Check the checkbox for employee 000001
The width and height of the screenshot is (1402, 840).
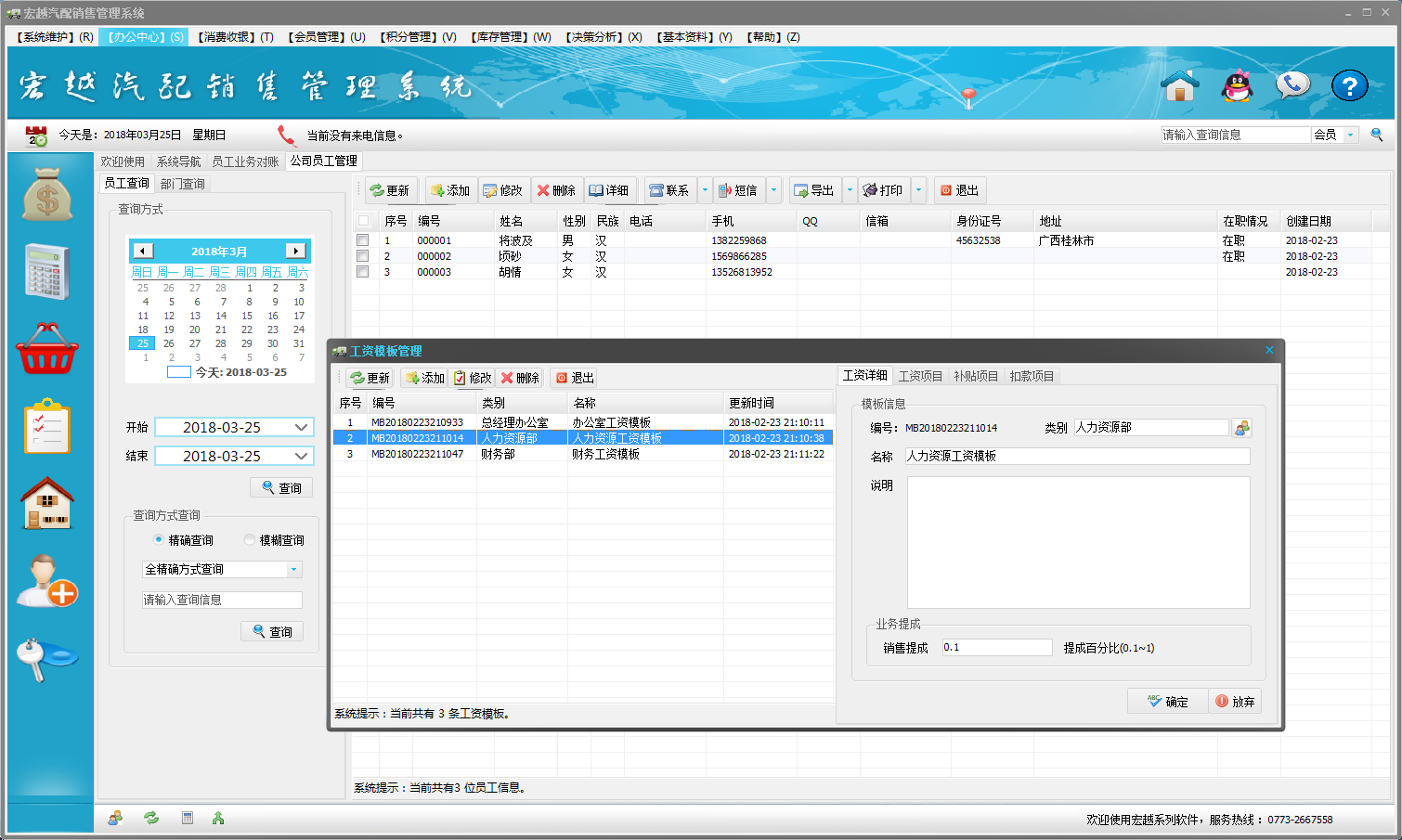pyautogui.click(x=363, y=240)
